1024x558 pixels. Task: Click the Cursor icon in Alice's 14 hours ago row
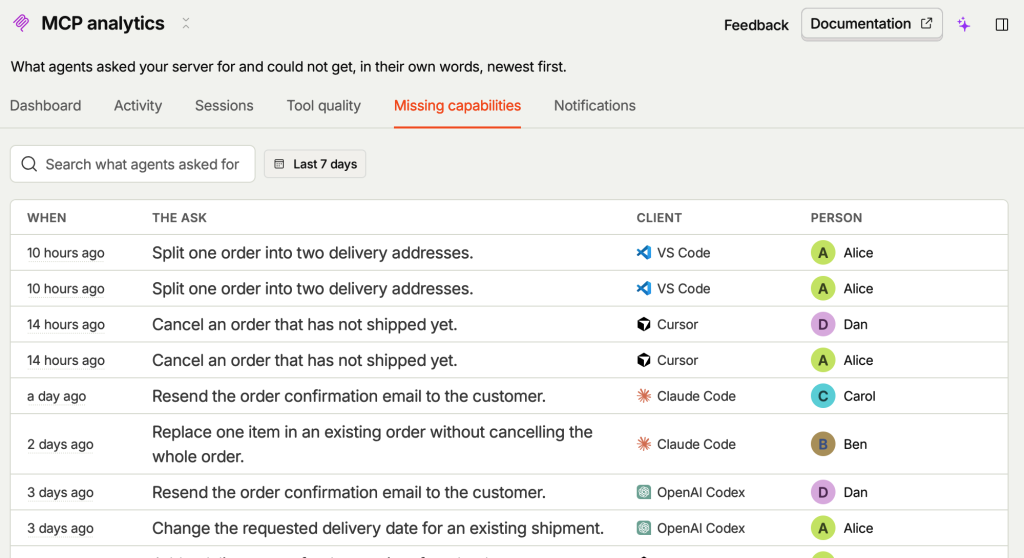[644, 361]
